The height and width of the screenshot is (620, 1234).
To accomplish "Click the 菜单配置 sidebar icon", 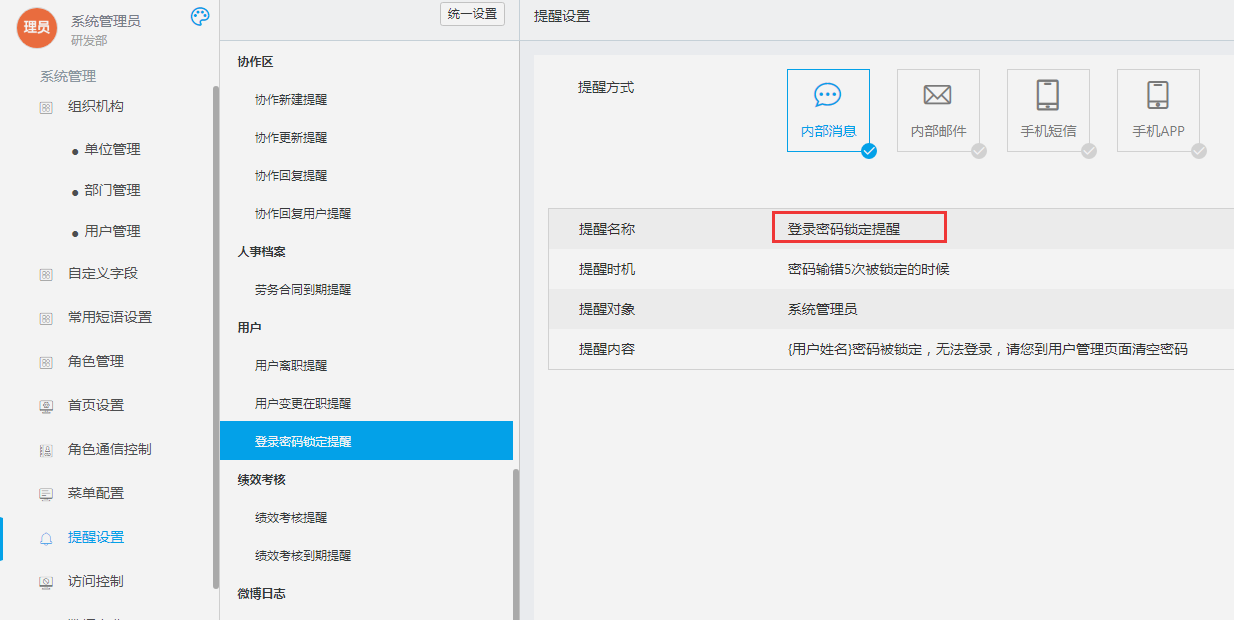I will point(46,494).
